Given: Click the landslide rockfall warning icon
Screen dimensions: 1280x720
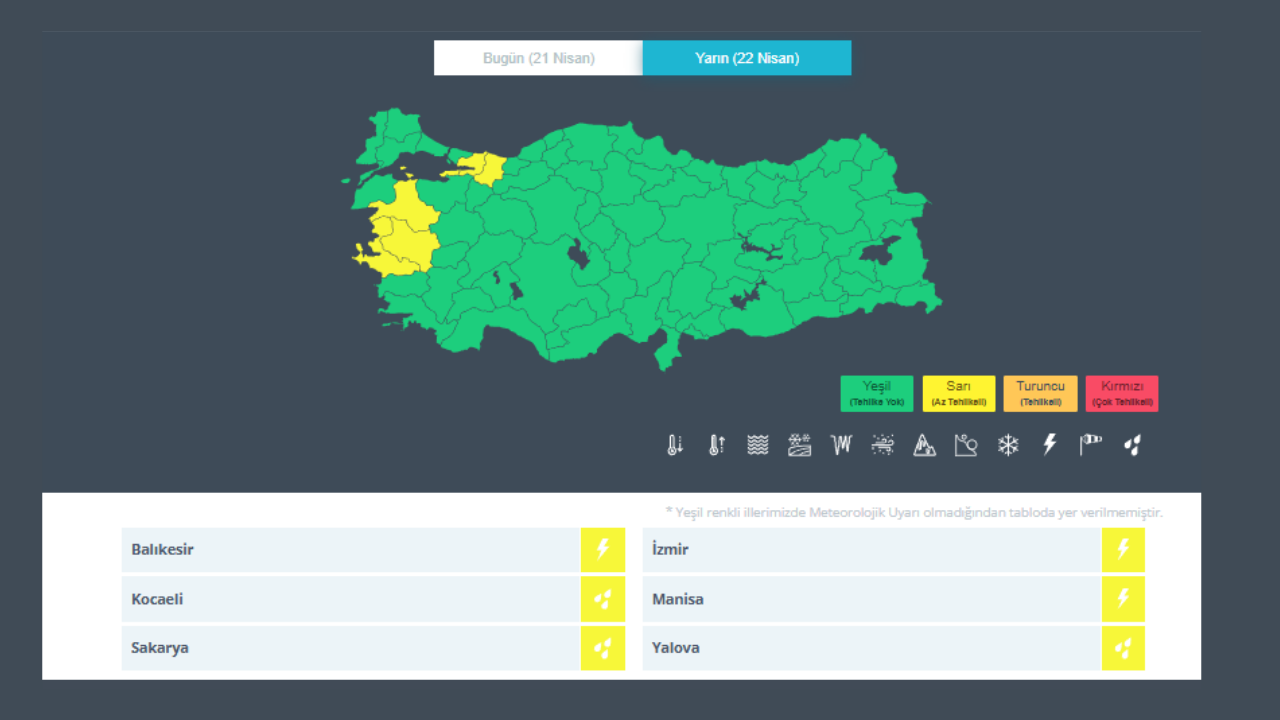Looking at the screenshot, I should point(965,445).
